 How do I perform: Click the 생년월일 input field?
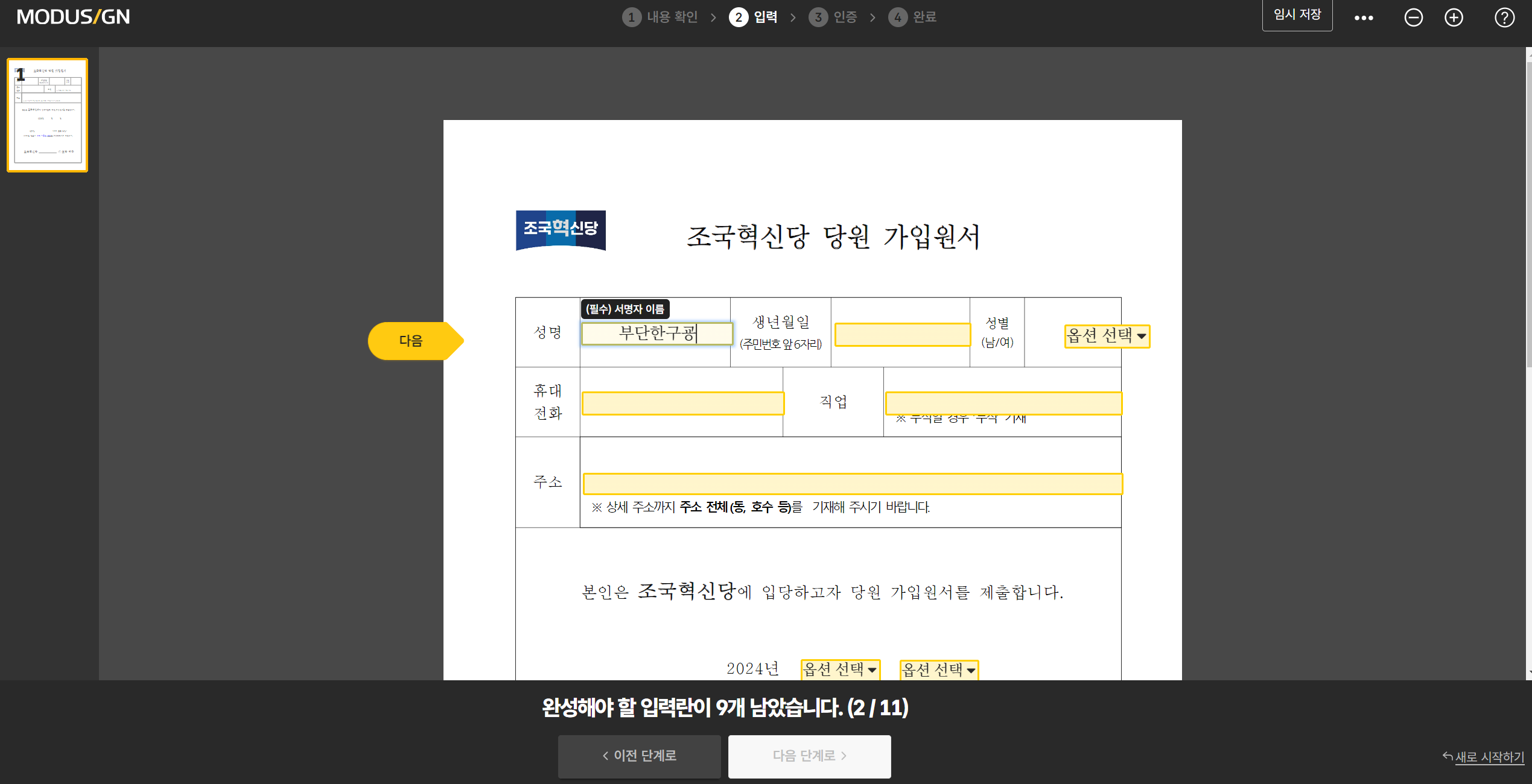901,334
